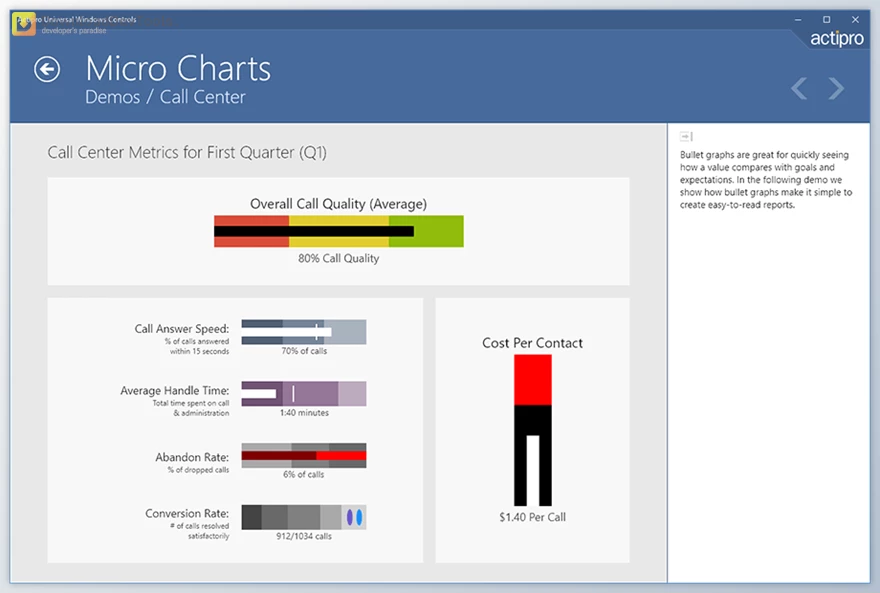Screen dimensions: 880x593
Task: Click the app icon in title bar
Action: tap(23, 24)
